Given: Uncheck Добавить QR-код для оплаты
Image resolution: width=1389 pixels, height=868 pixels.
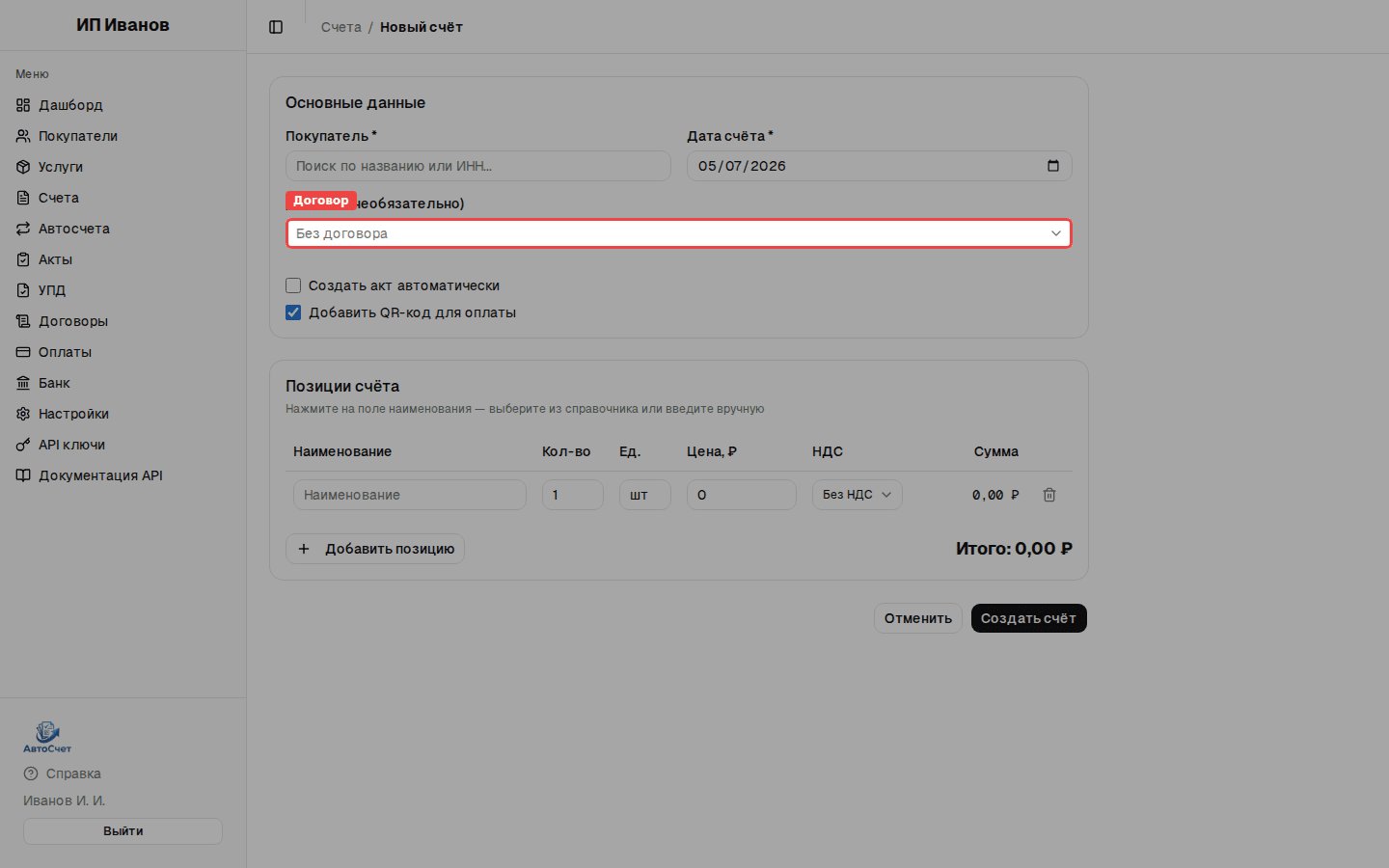Looking at the screenshot, I should (293, 312).
